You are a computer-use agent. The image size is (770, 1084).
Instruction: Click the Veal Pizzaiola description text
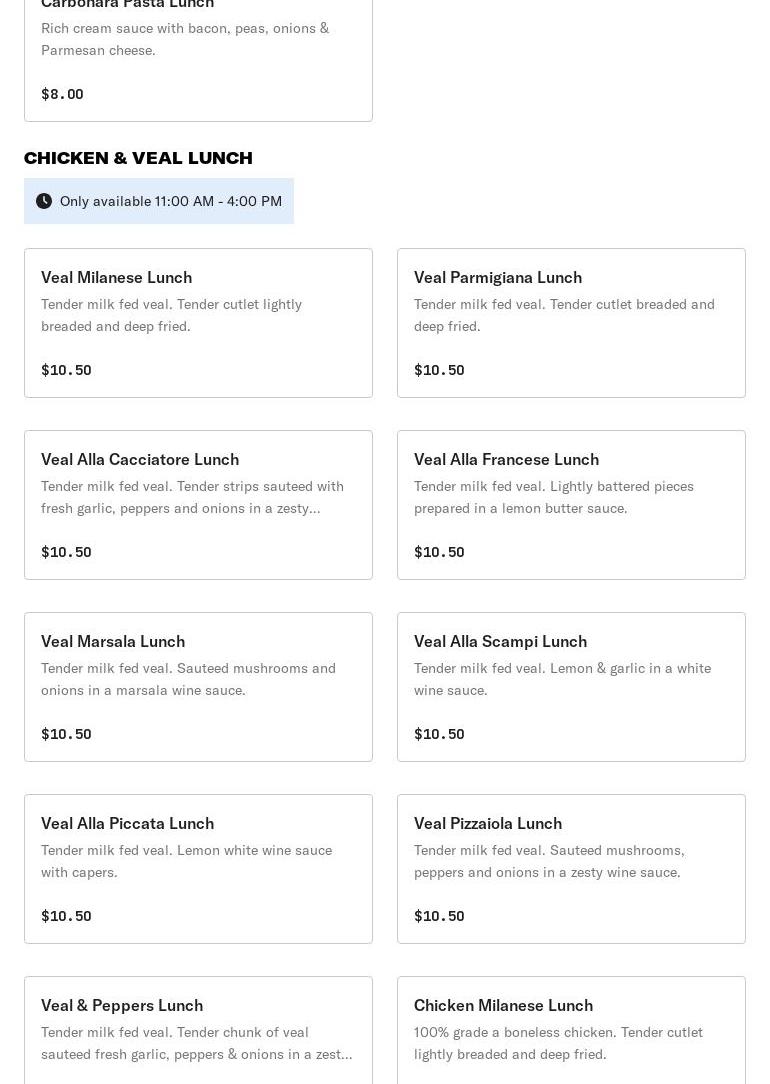(x=549, y=861)
